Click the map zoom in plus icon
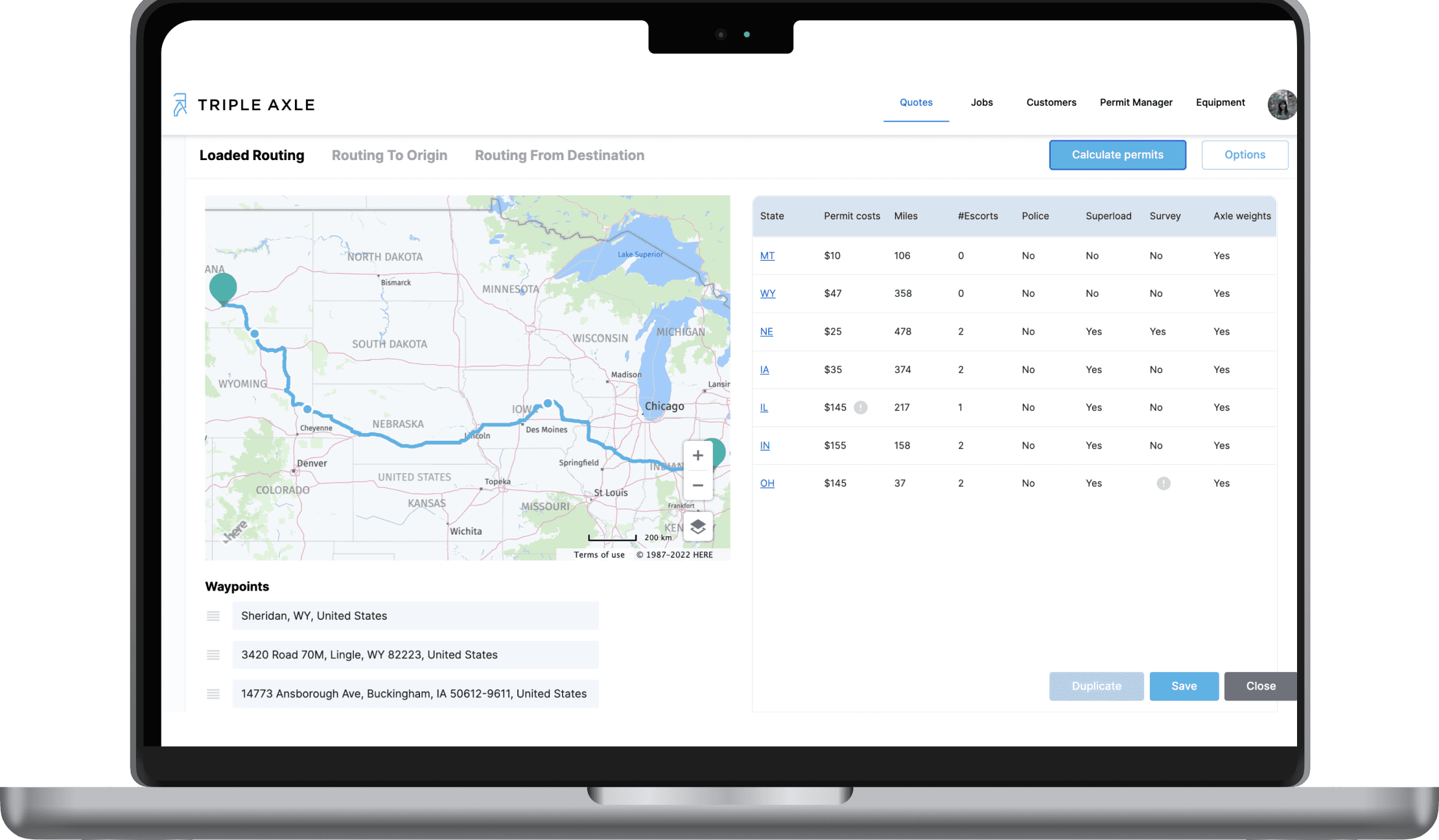 (x=697, y=456)
